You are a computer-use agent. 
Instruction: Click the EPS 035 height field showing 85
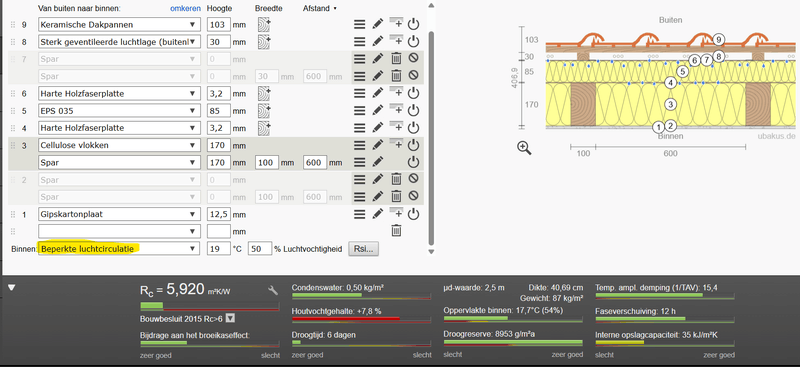[x=219, y=111]
